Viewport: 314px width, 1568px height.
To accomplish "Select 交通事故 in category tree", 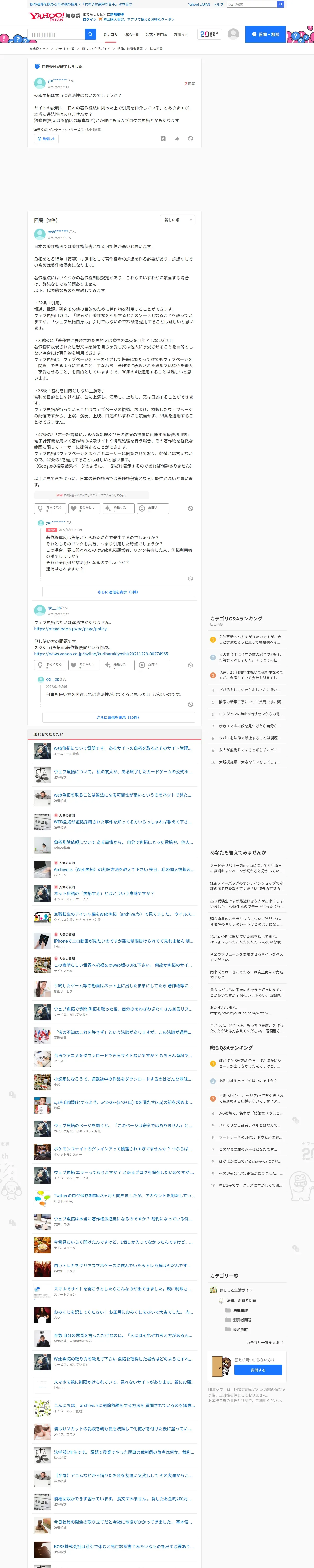I will [x=240, y=1329].
